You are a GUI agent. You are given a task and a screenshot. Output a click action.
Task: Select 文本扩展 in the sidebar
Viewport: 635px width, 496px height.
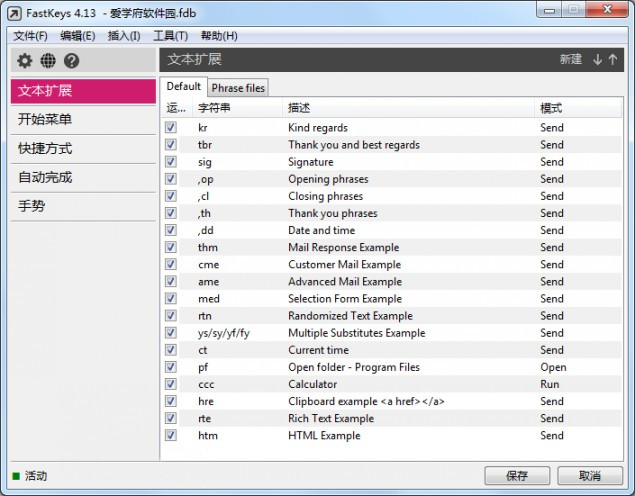[83, 91]
